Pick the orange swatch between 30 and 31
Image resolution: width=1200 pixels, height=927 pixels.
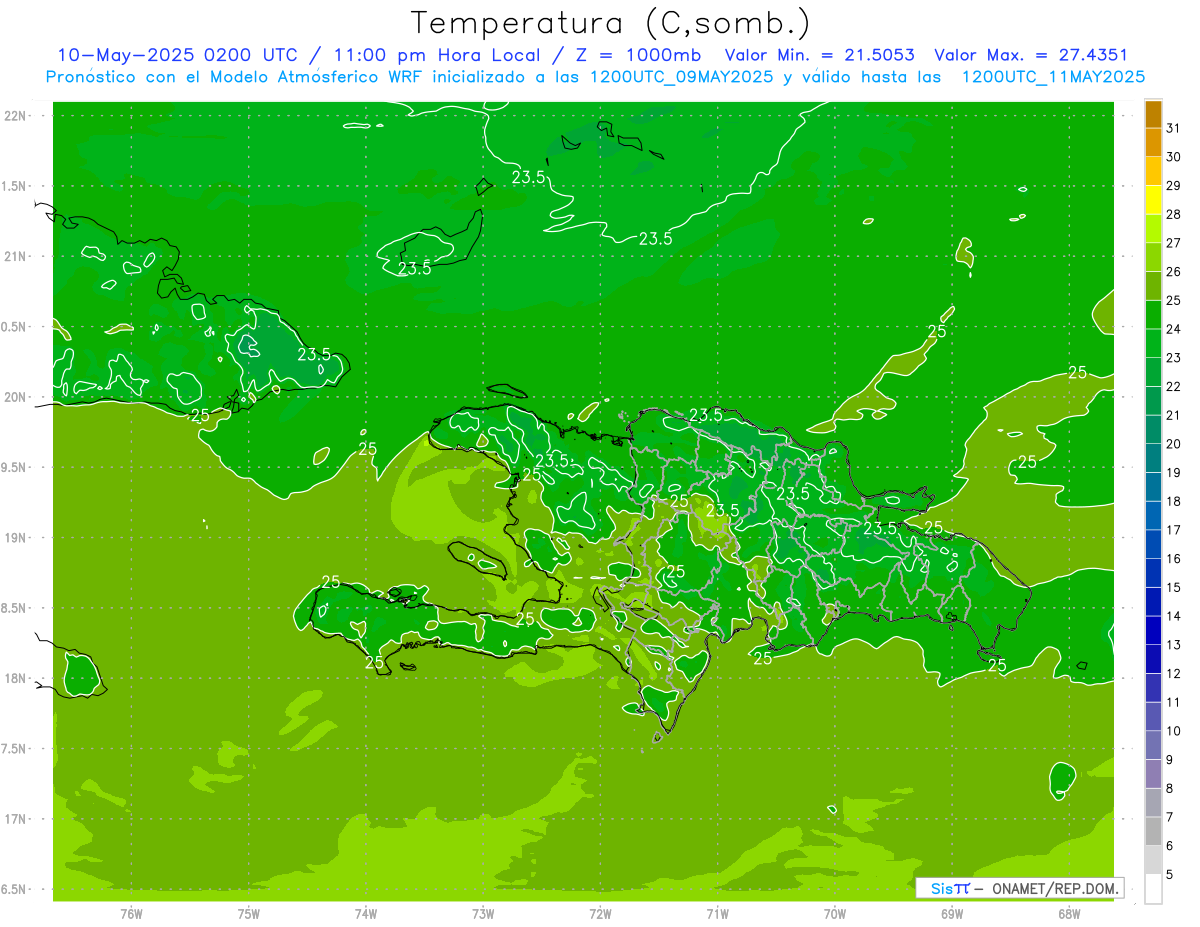pyautogui.click(x=1153, y=143)
